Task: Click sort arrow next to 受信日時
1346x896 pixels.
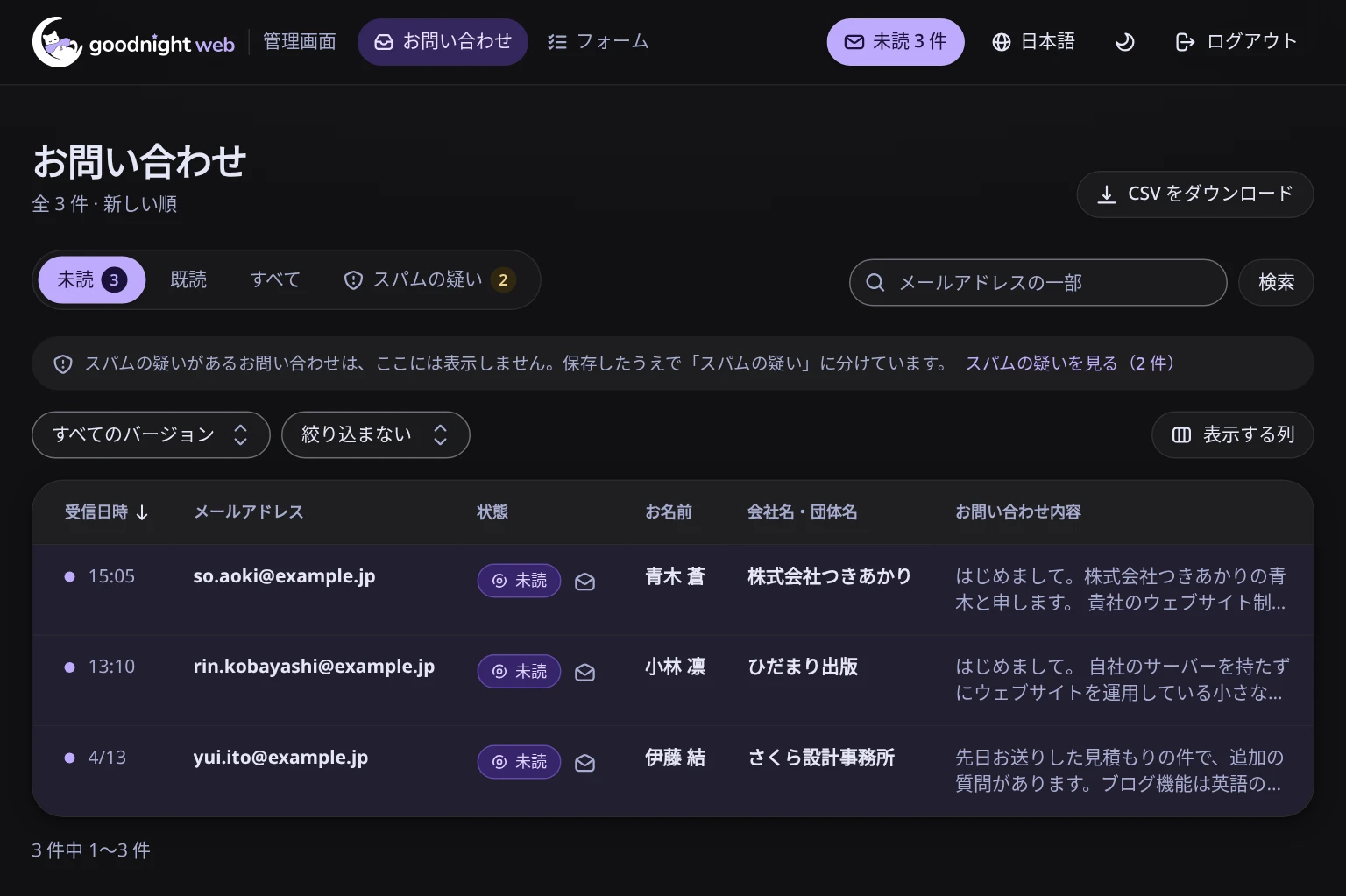Action: (142, 512)
